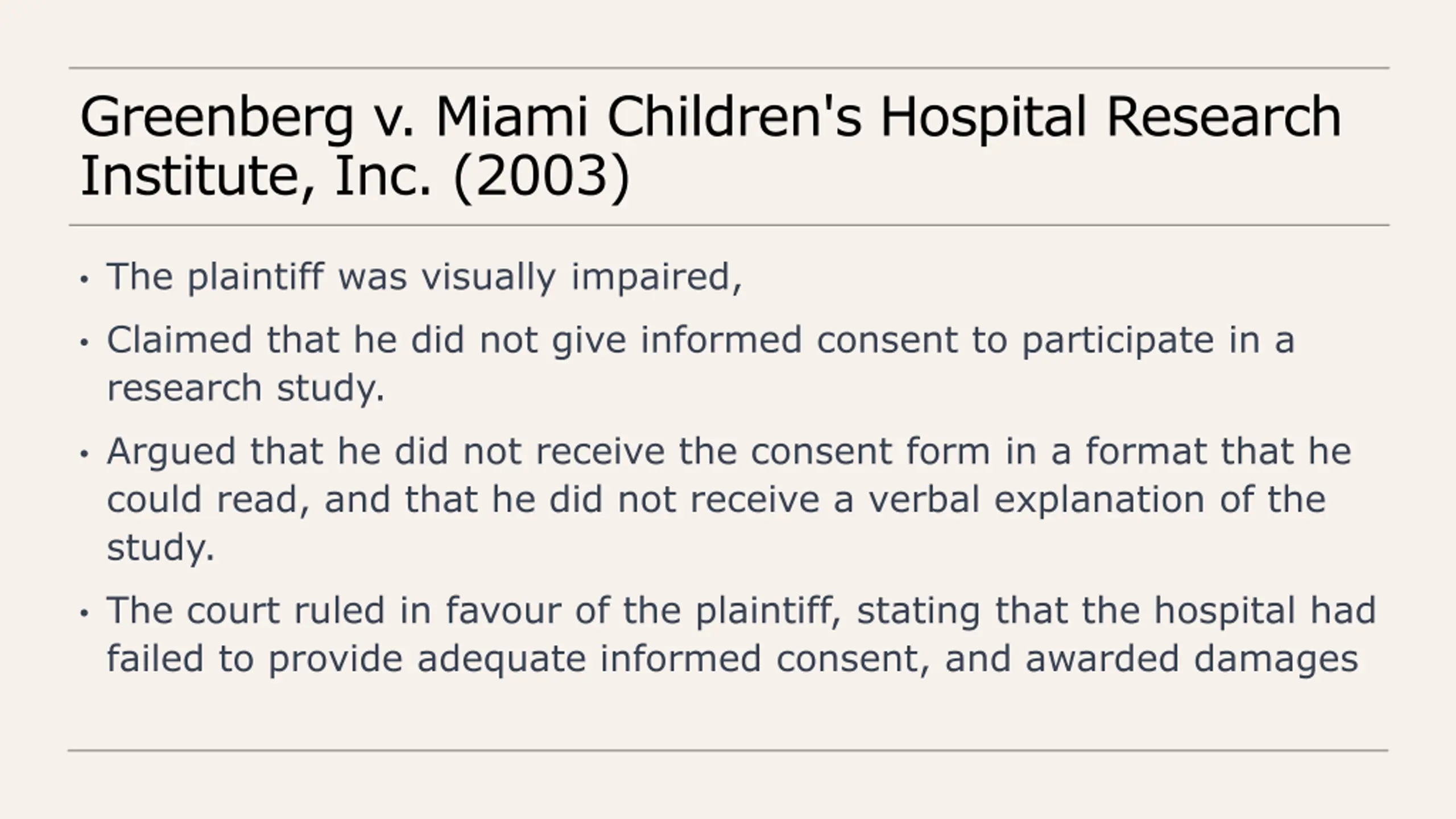The height and width of the screenshot is (819, 1456).
Task: Click 'Miami Children's' in the title
Action: click(648, 117)
